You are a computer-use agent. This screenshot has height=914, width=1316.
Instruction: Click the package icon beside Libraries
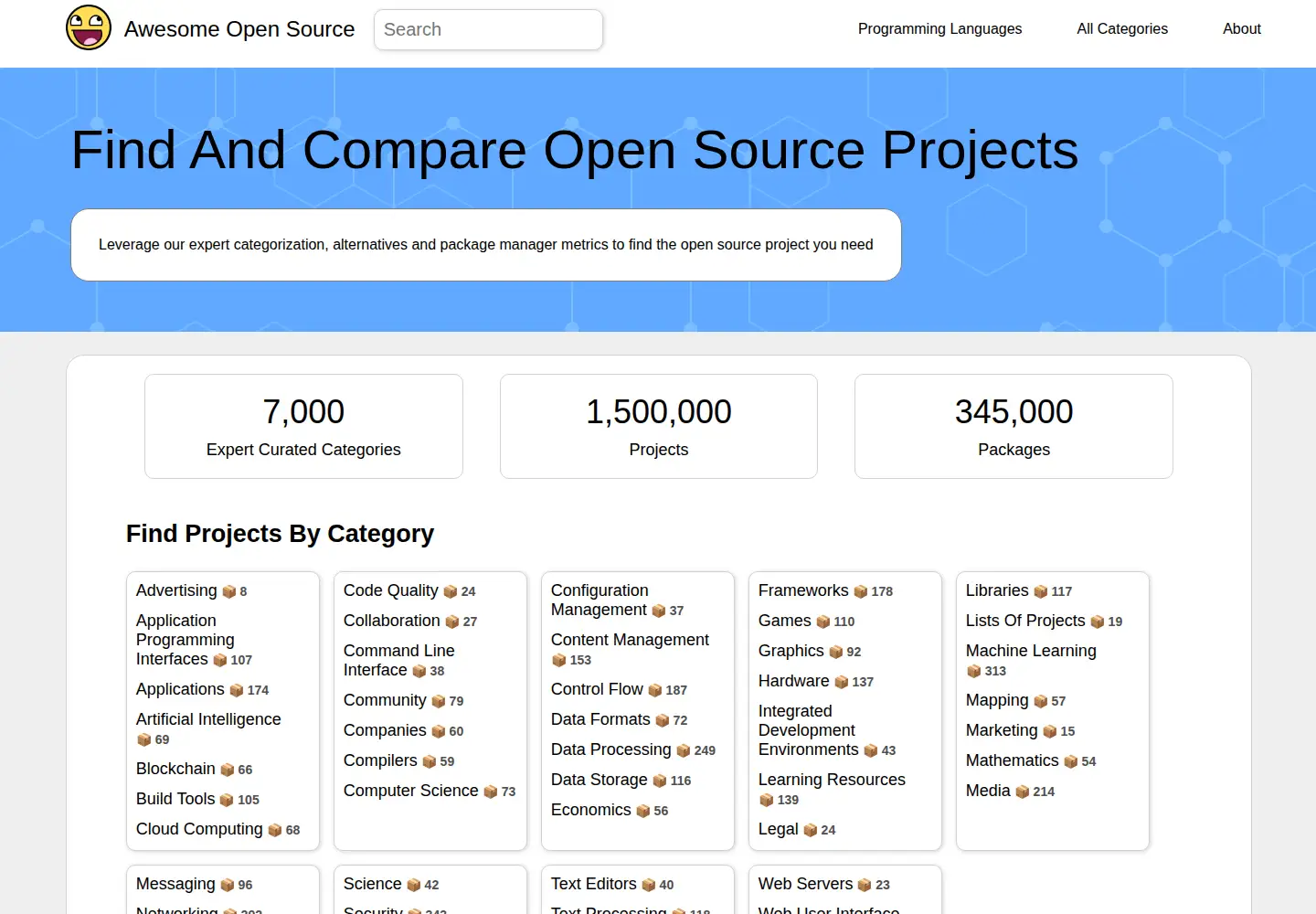pyautogui.click(x=1041, y=591)
